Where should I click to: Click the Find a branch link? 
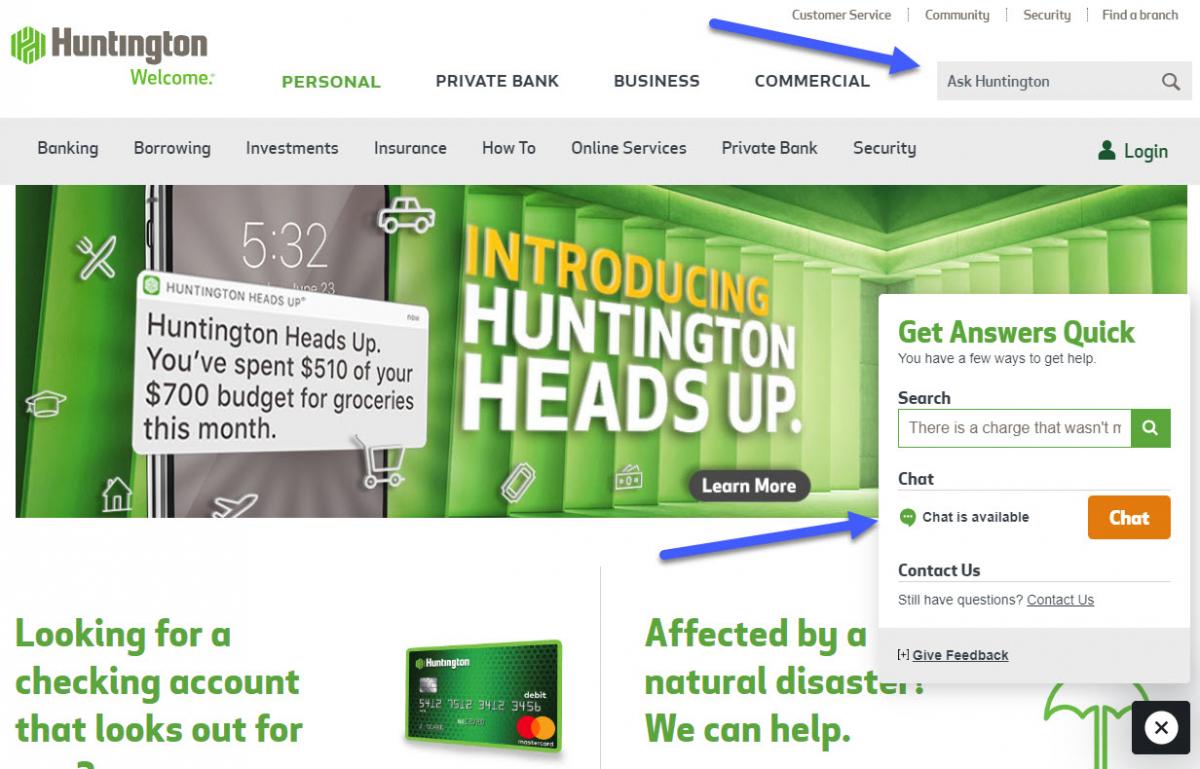pos(1140,15)
